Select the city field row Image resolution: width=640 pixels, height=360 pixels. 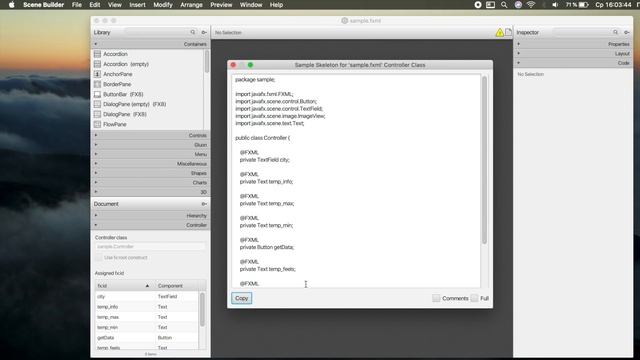click(147, 296)
